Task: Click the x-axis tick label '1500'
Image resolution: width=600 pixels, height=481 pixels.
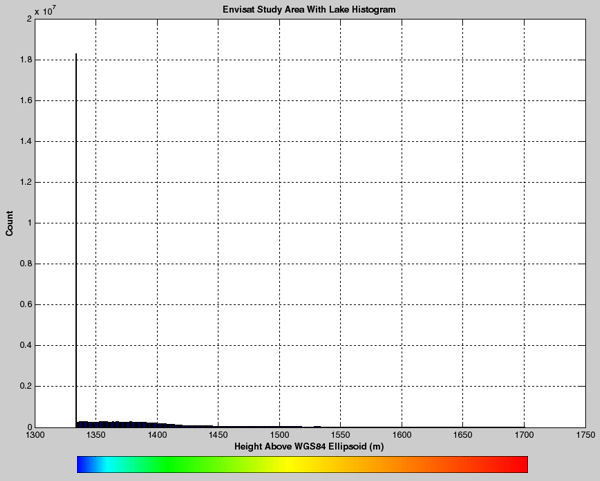Action: [279, 435]
